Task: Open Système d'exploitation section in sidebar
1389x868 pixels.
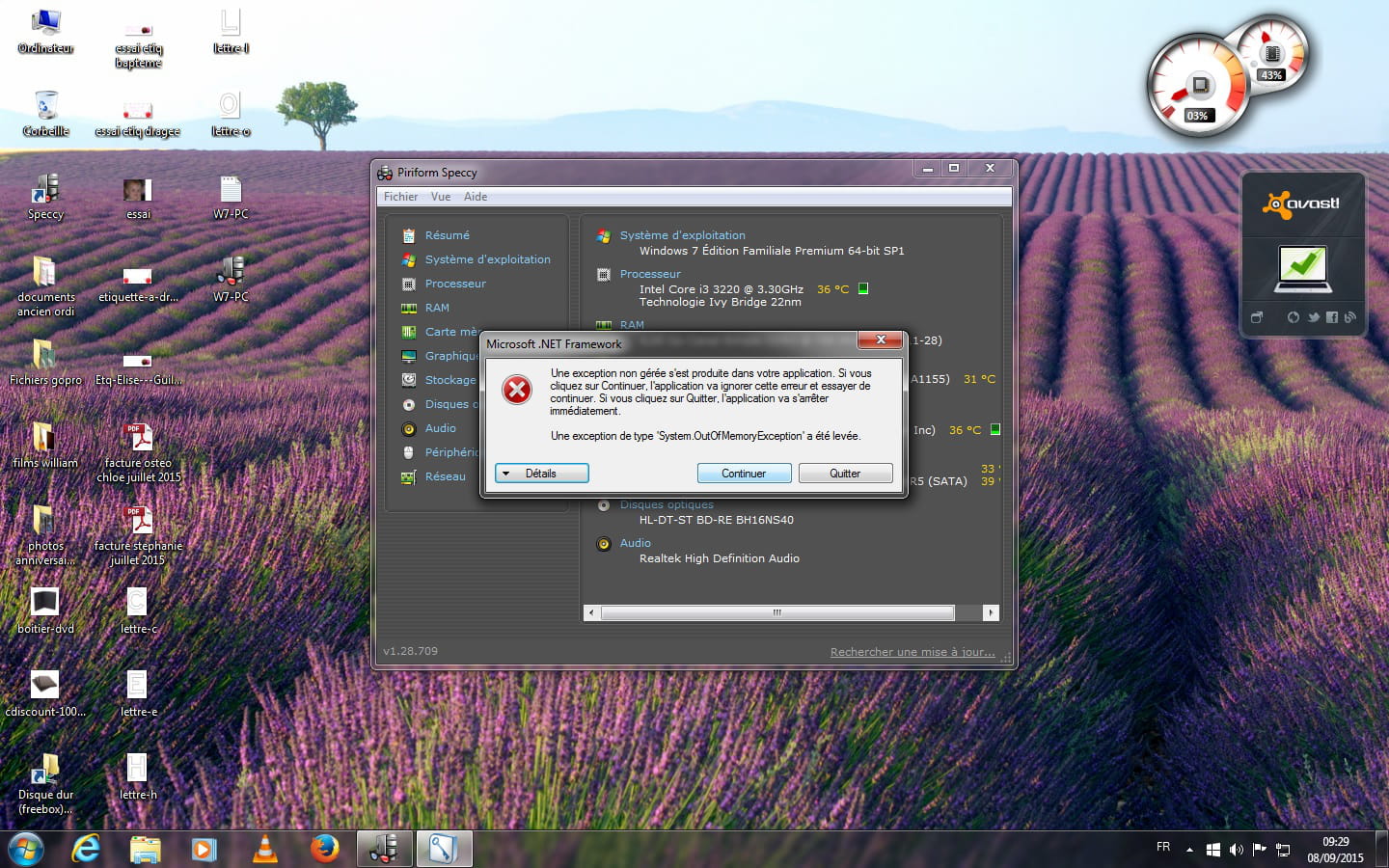Action: [487, 259]
